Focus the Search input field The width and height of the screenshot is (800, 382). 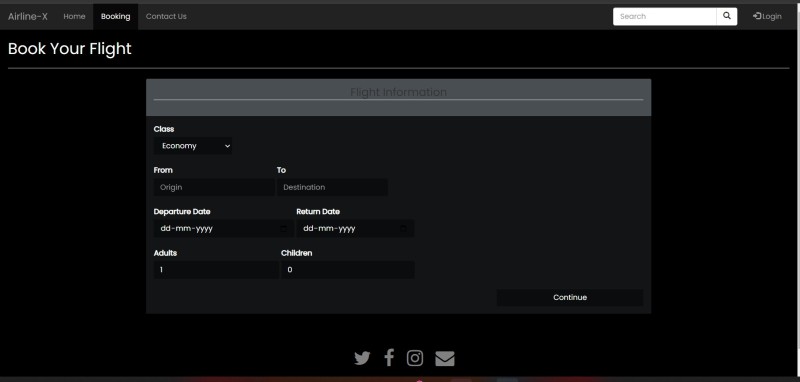click(664, 16)
